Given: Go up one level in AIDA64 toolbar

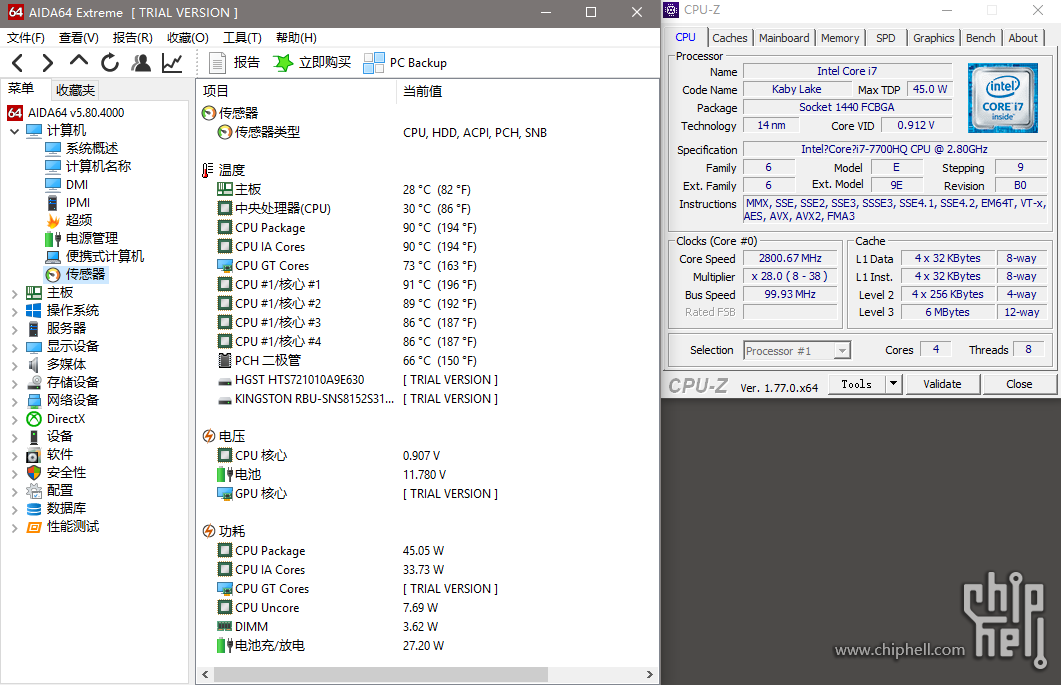Looking at the screenshot, I should tap(78, 62).
